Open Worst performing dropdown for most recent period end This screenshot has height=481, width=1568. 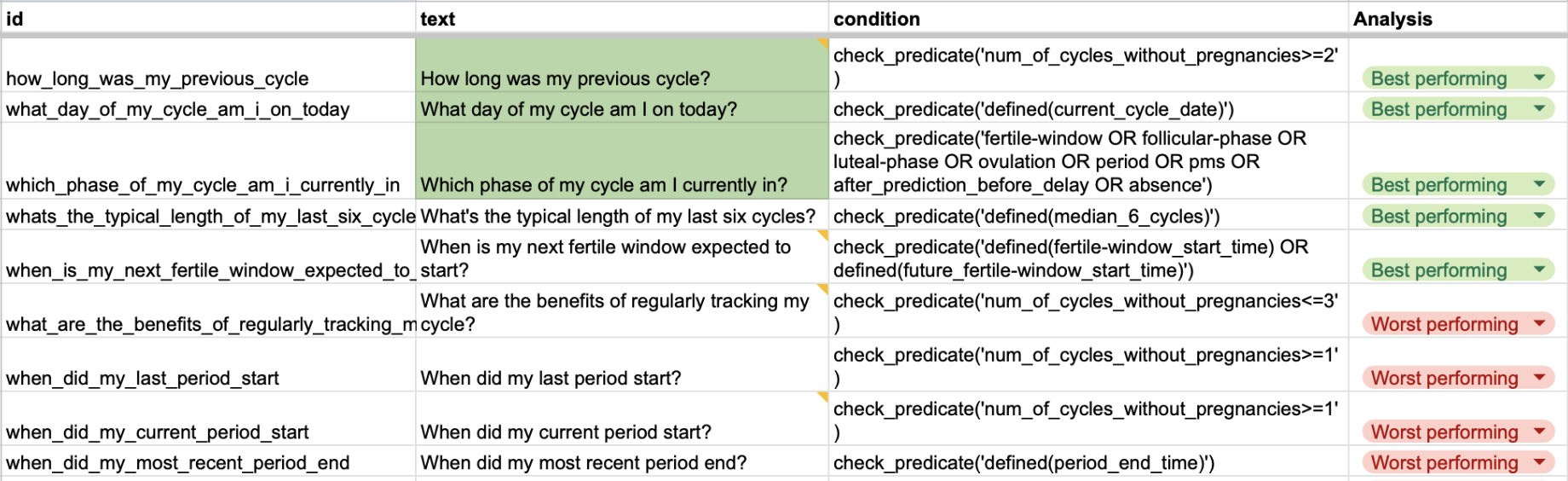coord(1539,463)
